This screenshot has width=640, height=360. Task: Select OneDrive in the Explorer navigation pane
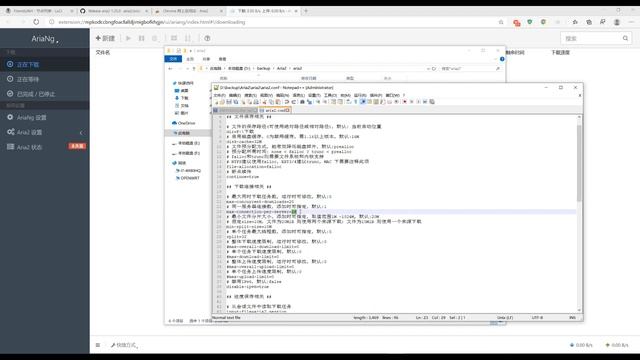pyautogui.click(x=187, y=123)
